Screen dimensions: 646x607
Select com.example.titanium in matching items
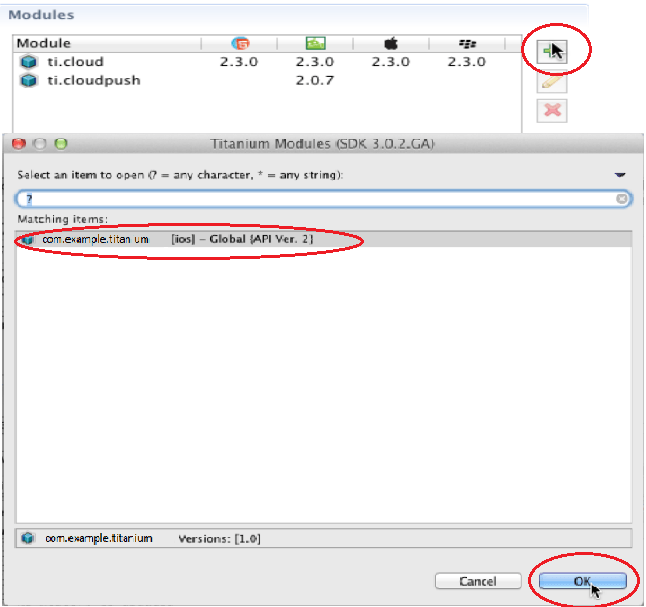[x=323, y=239]
